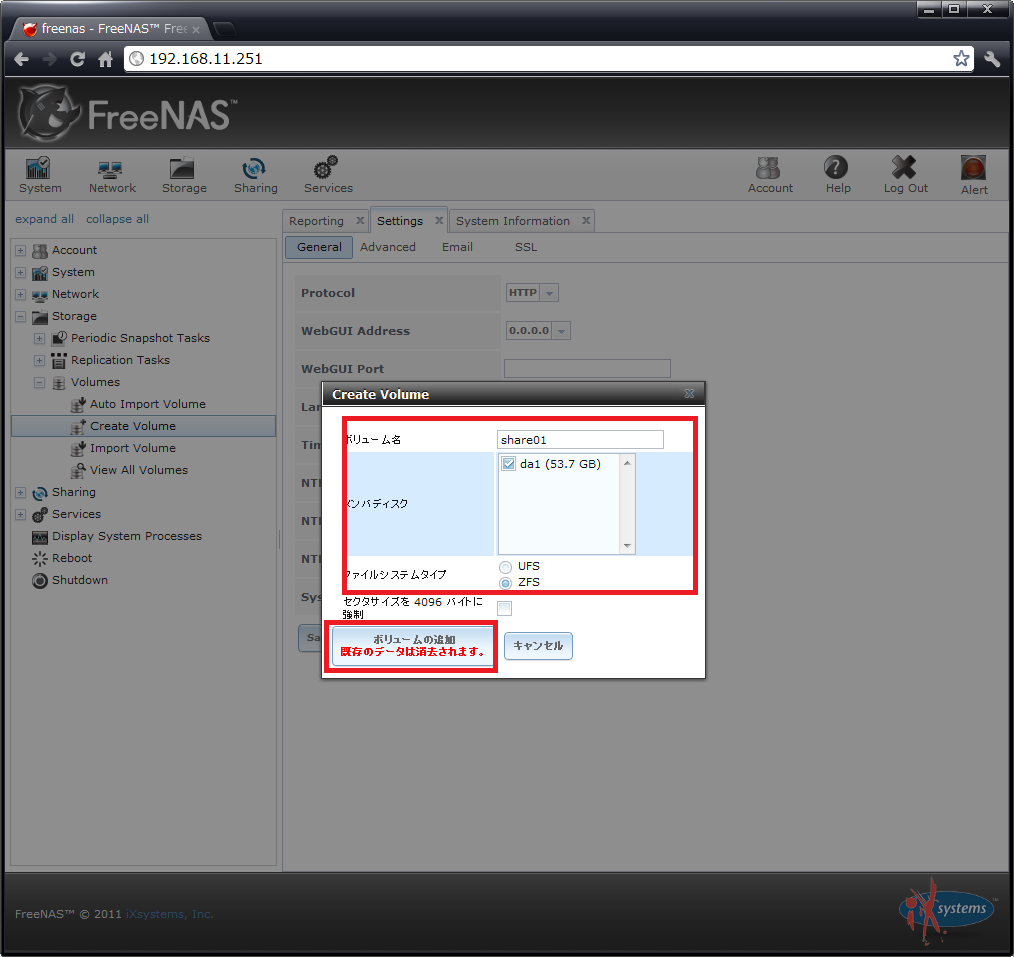The width and height of the screenshot is (1014, 957).
Task: Click disk list scrollbar down arrow
Action: coord(627,546)
